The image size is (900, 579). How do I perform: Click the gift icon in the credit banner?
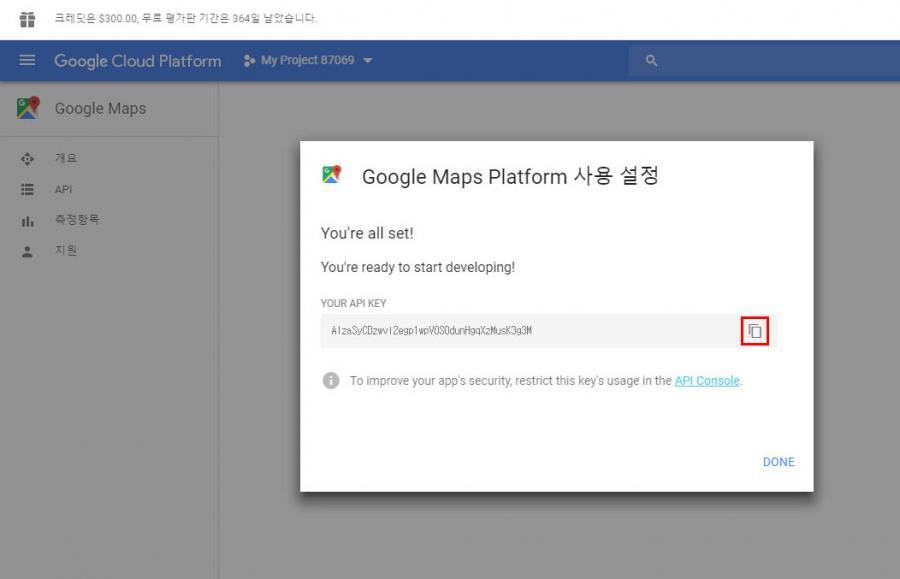pyautogui.click(x=28, y=18)
